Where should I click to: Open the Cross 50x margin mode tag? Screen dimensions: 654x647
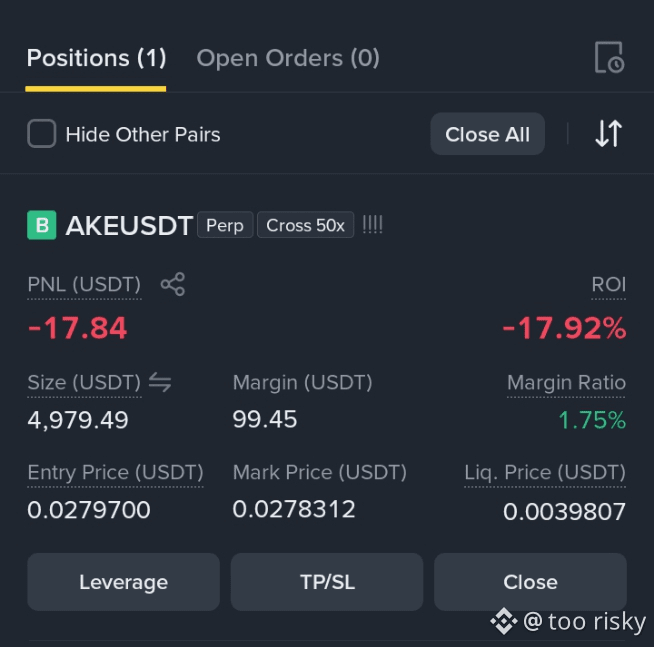[305, 225]
